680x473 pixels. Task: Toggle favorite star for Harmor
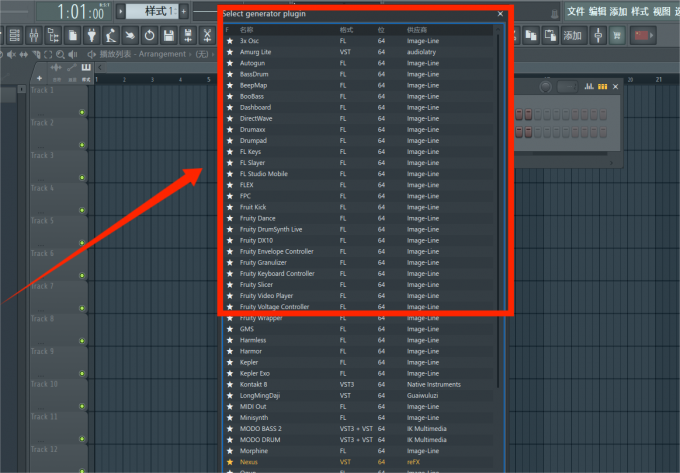click(x=230, y=351)
